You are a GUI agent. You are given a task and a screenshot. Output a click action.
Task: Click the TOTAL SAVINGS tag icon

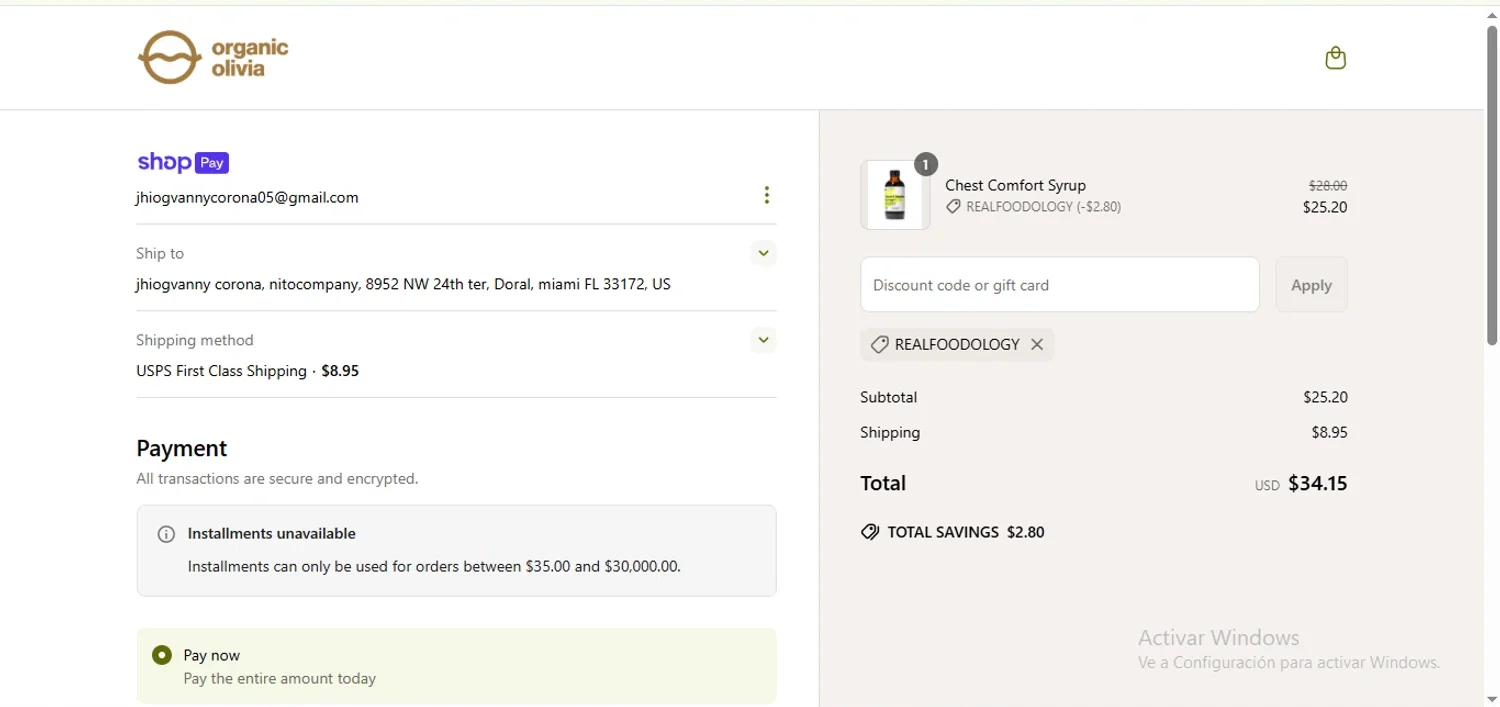pos(870,532)
